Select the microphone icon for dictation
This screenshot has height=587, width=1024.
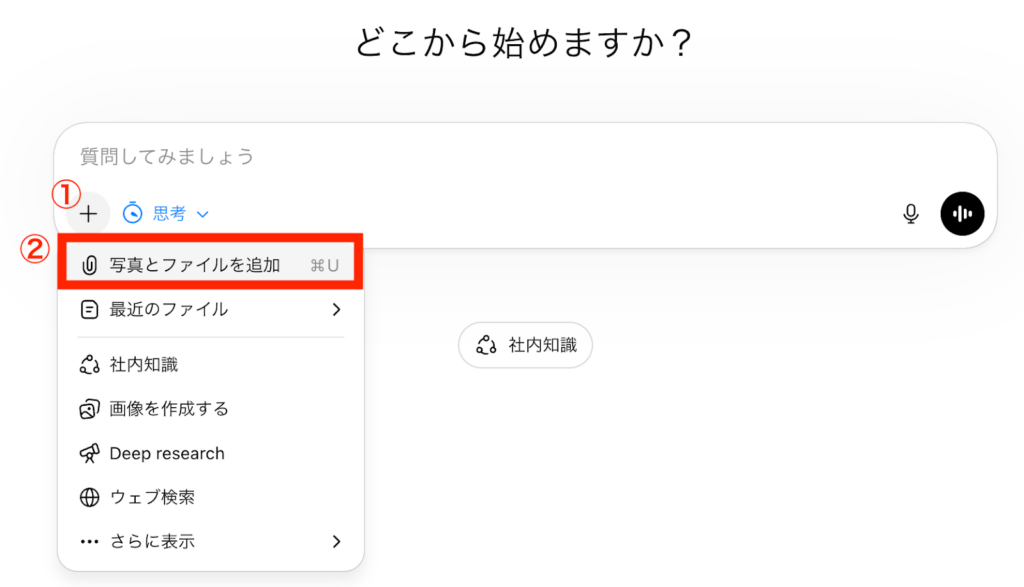point(911,213)
